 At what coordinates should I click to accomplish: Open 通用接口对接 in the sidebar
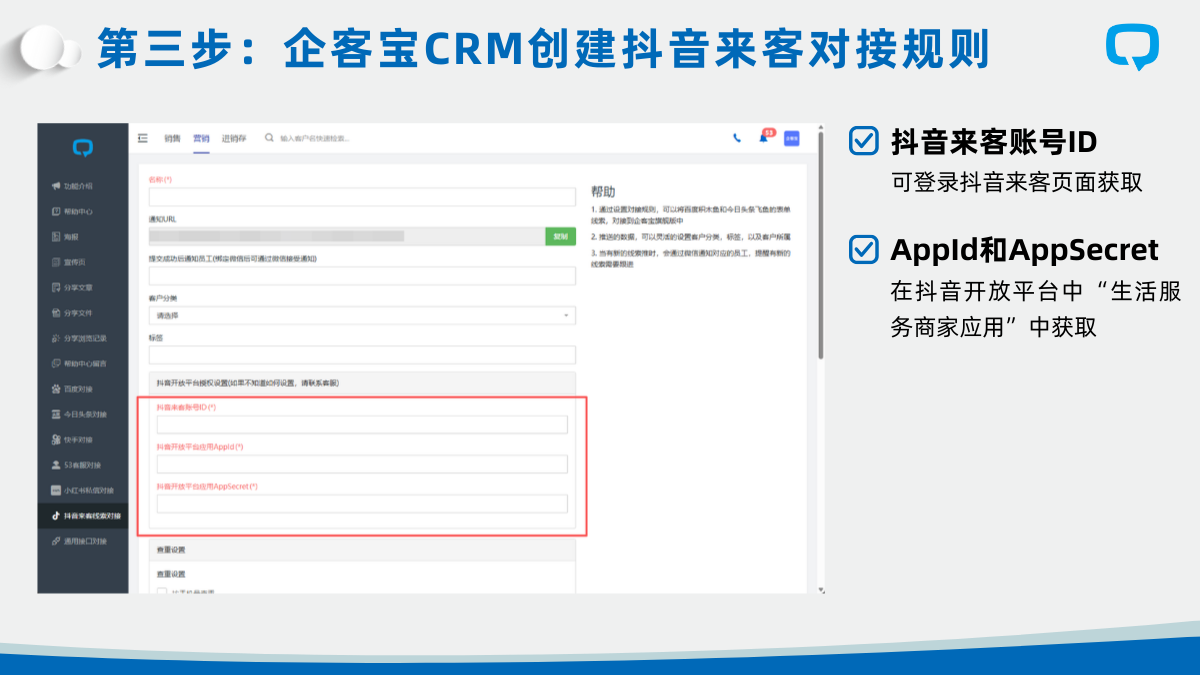coord(84,541)
